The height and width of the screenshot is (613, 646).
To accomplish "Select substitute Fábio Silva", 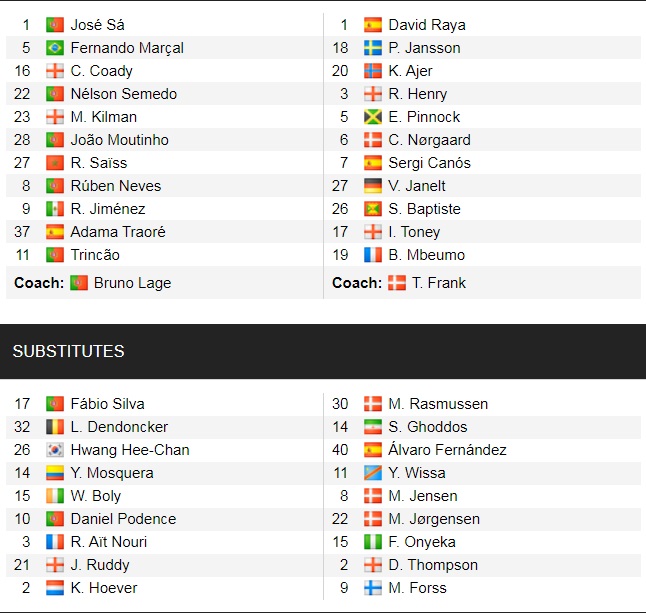I will tap(107, 404).
